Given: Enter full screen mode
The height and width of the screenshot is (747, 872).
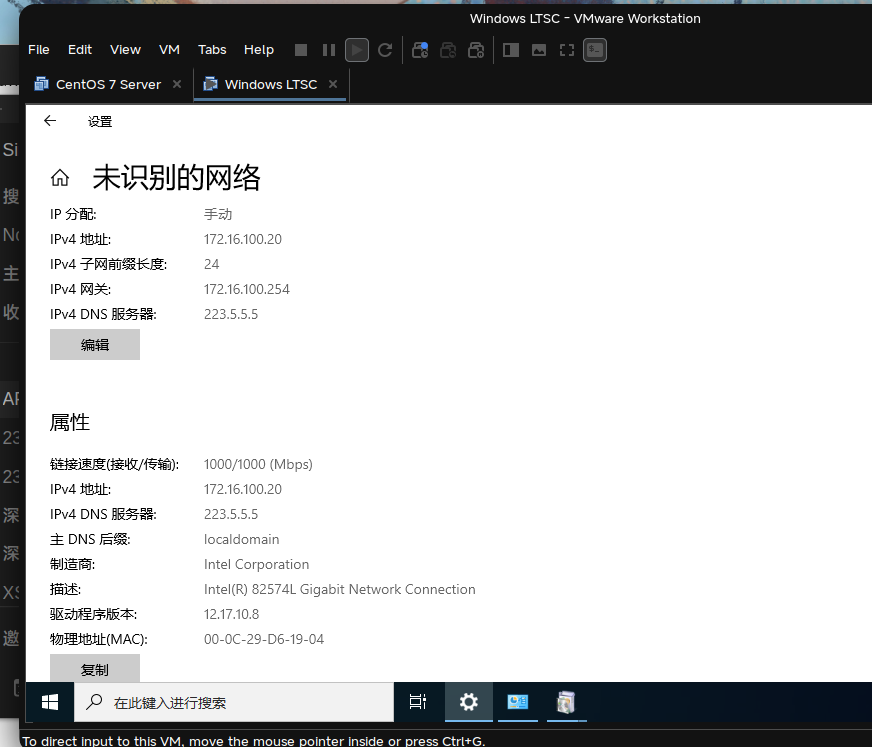Looking at the screenshot, I should [566, 49].
